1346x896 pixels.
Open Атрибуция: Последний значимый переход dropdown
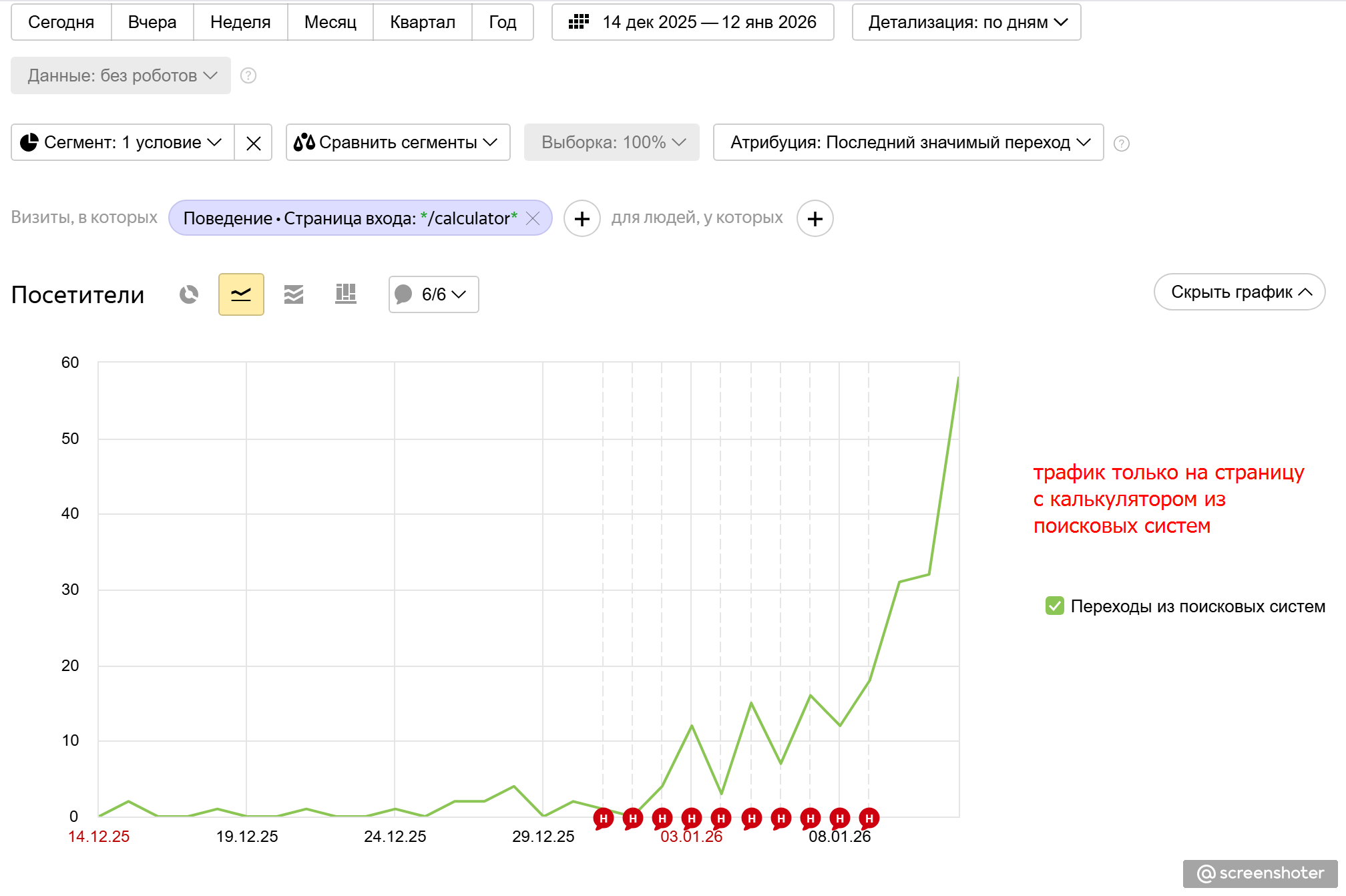[907, 143]
